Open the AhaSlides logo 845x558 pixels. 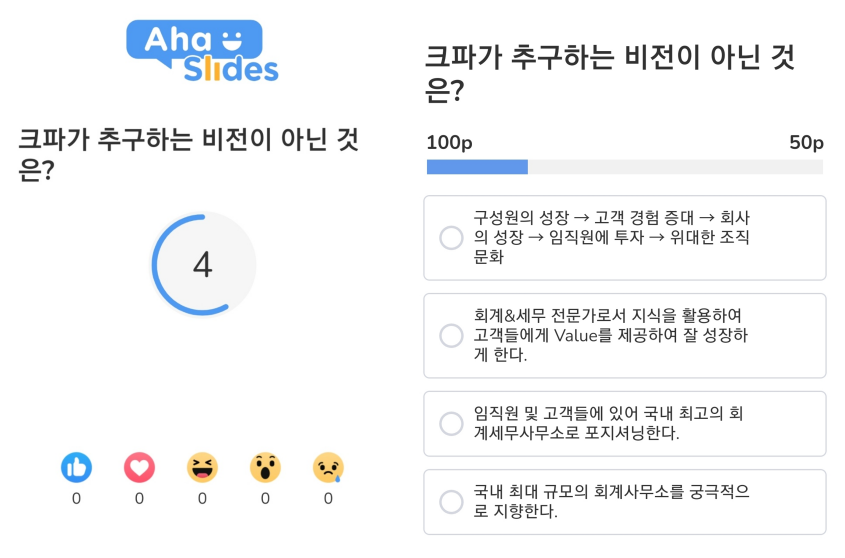tap(202, 51)
